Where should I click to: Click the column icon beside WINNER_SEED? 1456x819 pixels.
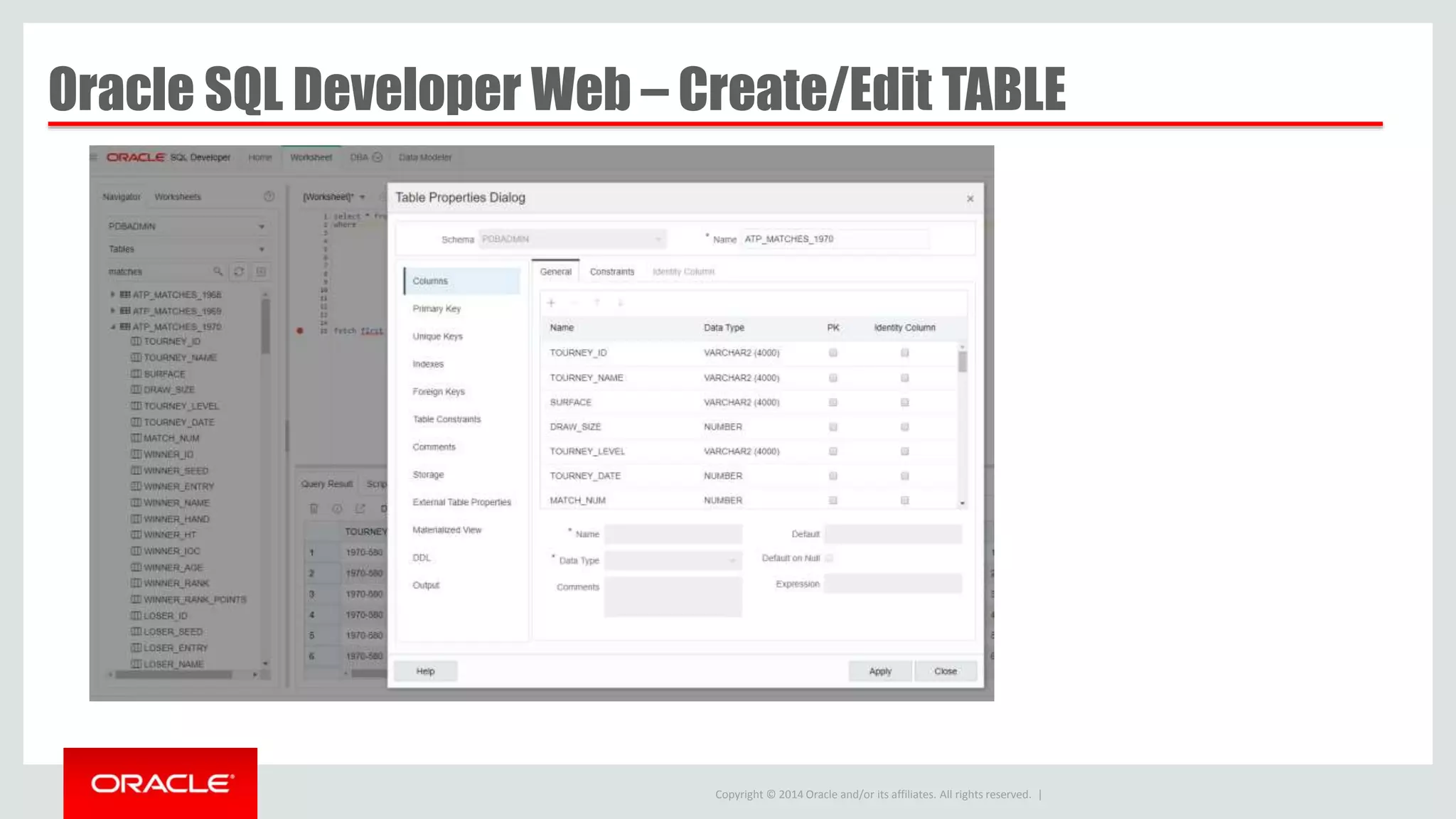point(136,470)
